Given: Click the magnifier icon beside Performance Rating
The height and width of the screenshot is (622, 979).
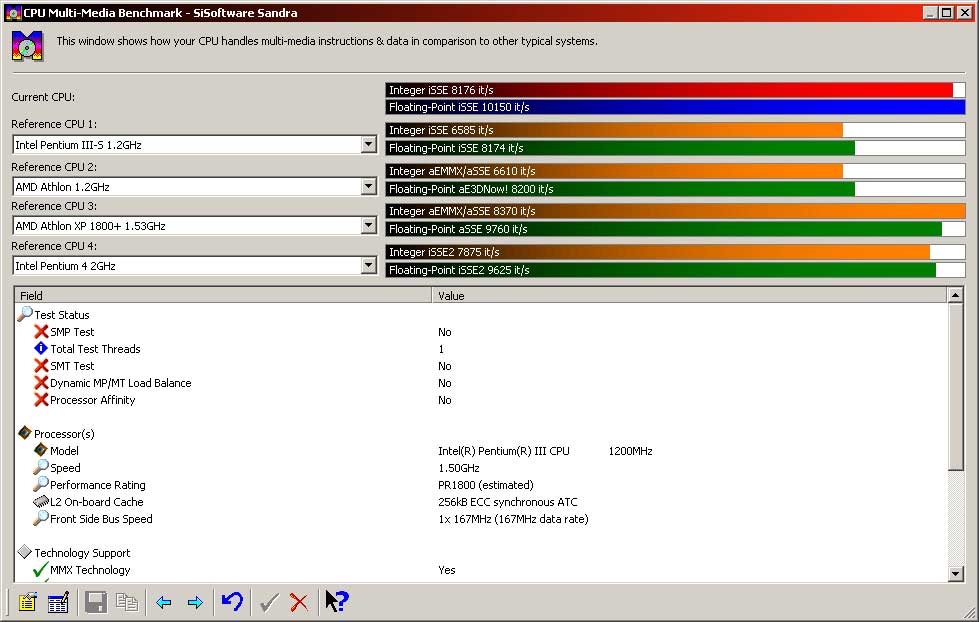Looking at the screenshot, I should (x=41, y=483).
